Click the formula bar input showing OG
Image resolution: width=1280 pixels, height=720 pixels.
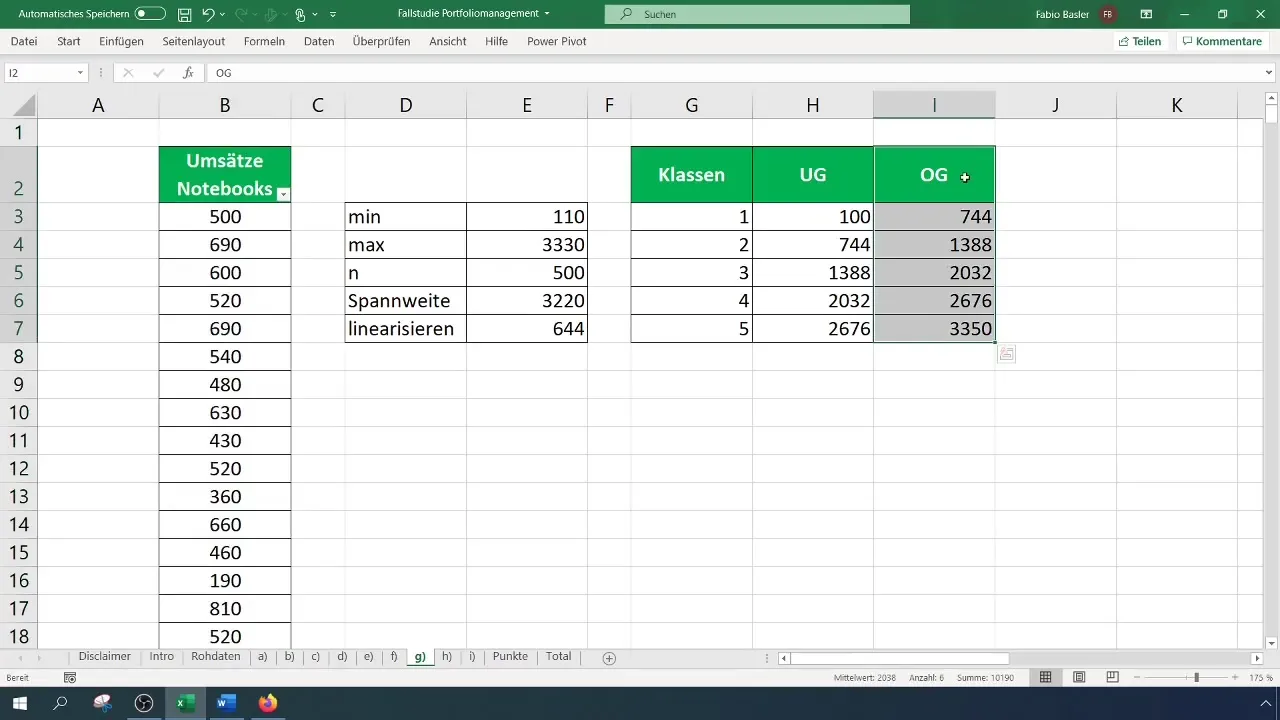[x=735, y=73]
